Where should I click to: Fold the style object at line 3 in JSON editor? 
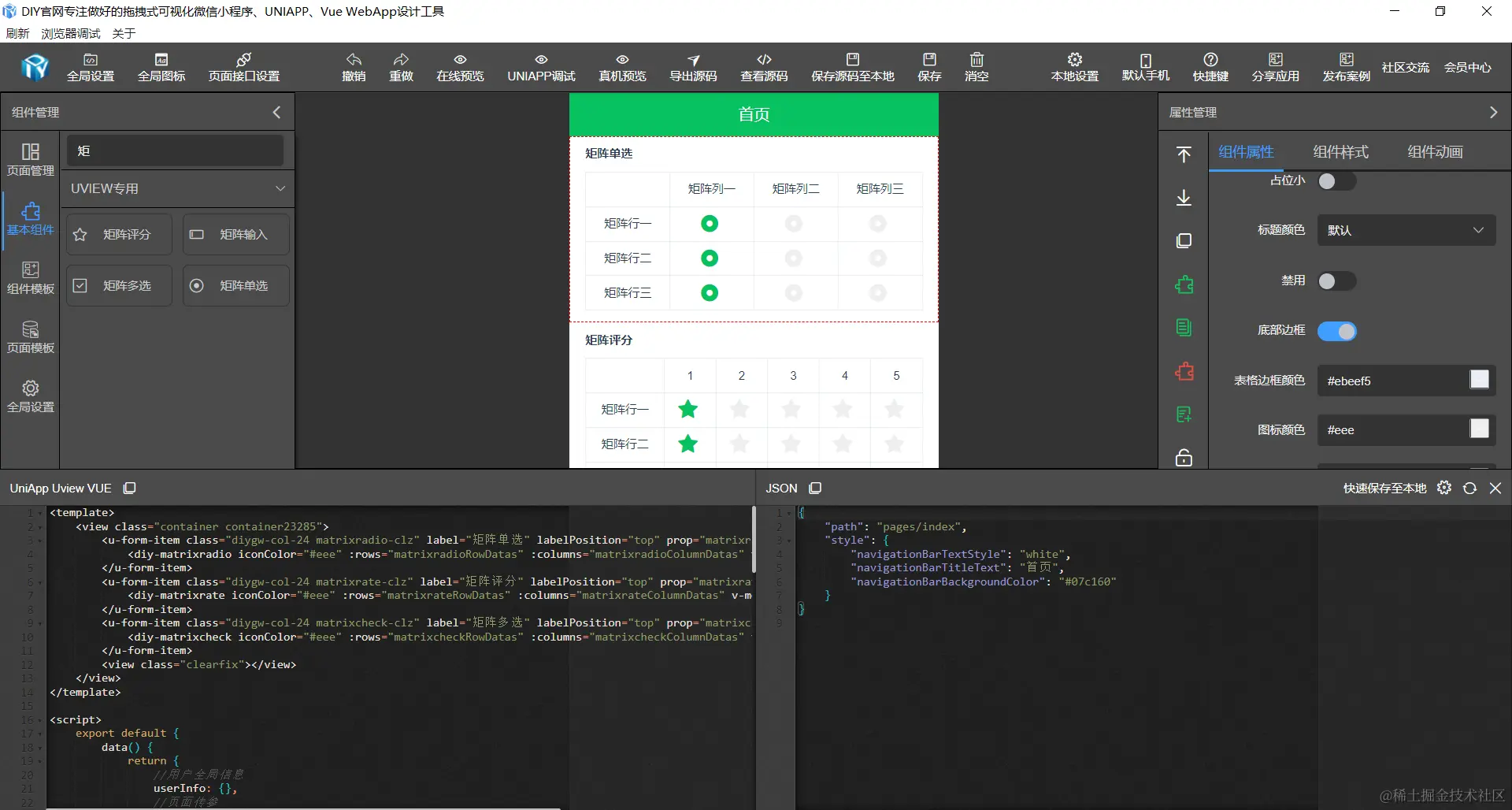pyautogui.click(x=789, y=541)
